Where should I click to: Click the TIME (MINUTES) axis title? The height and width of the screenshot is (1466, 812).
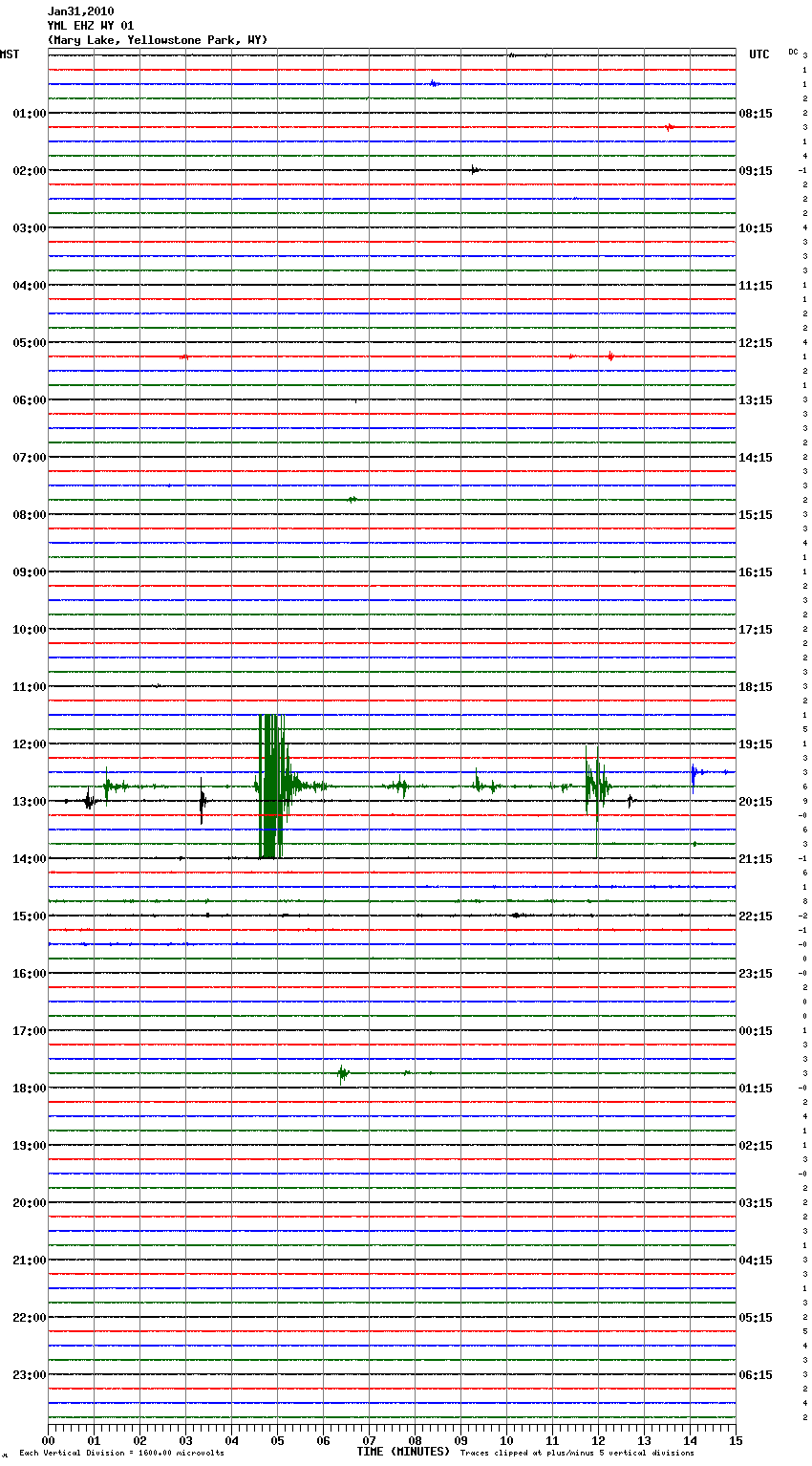[403, 1452]
